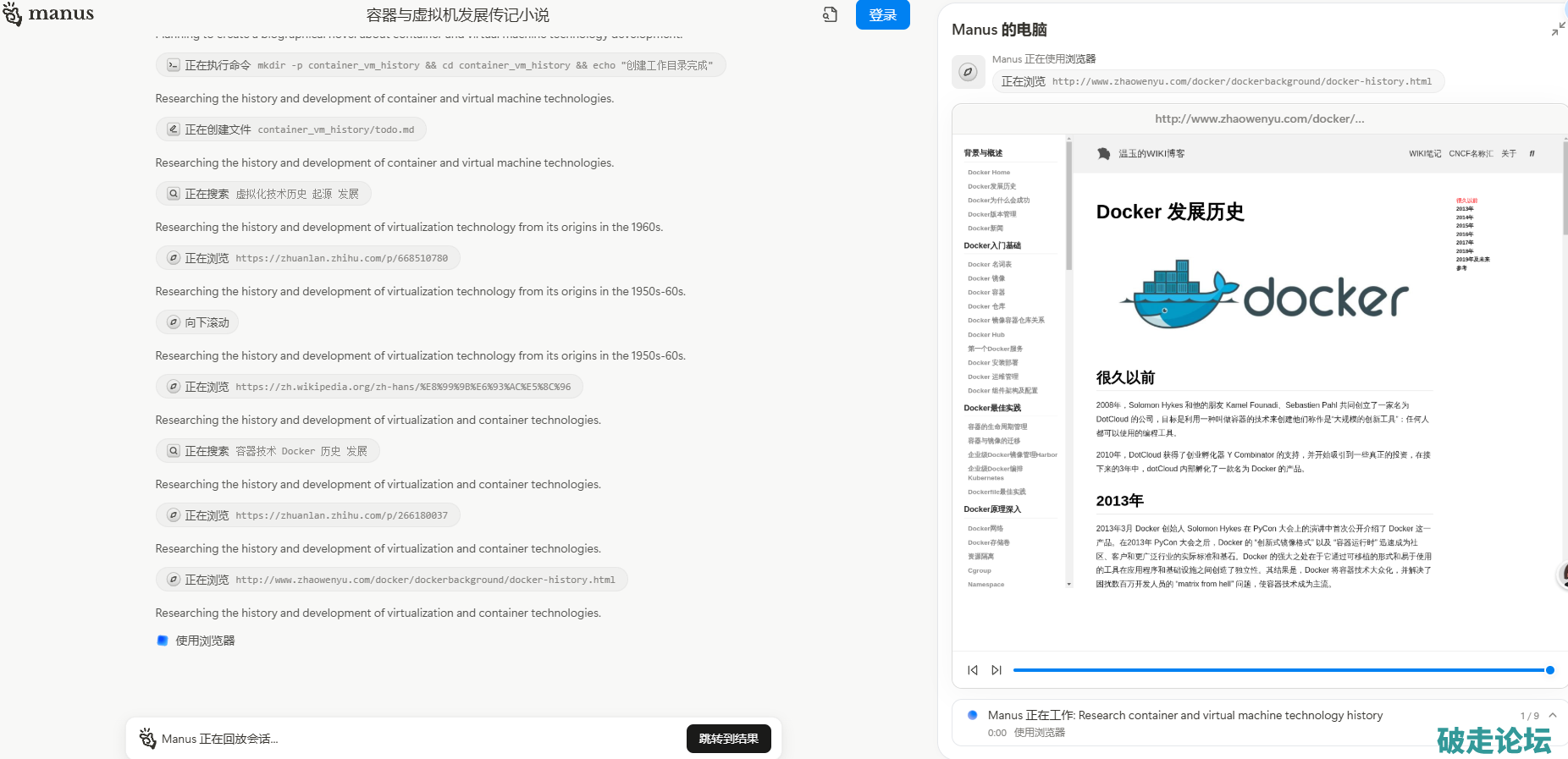Open the Wikipedia browsing step
1568x759 pixels.
click(x=369, y=387)
